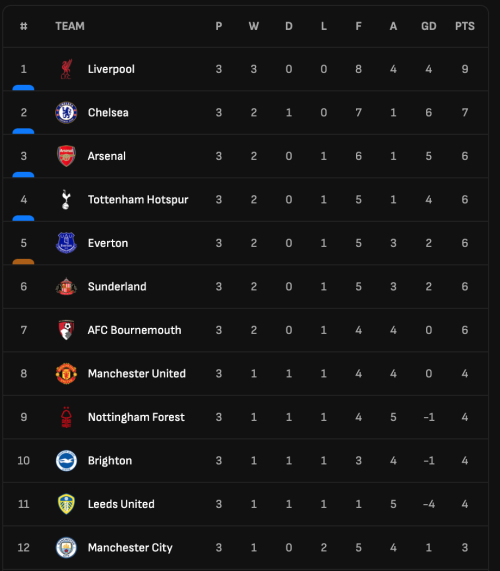Open the Manchester City team link
Viewport: 500px width, 571px height.
(130, 548)
